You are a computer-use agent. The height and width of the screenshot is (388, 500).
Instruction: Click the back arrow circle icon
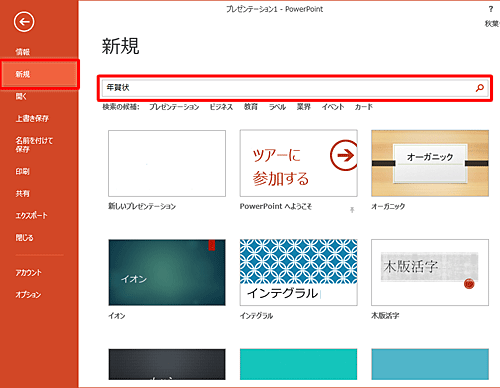point(24,22)
